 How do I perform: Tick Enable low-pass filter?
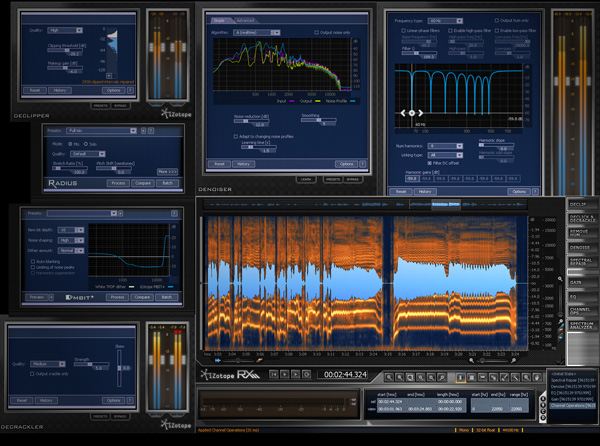[x=497, y=30]
